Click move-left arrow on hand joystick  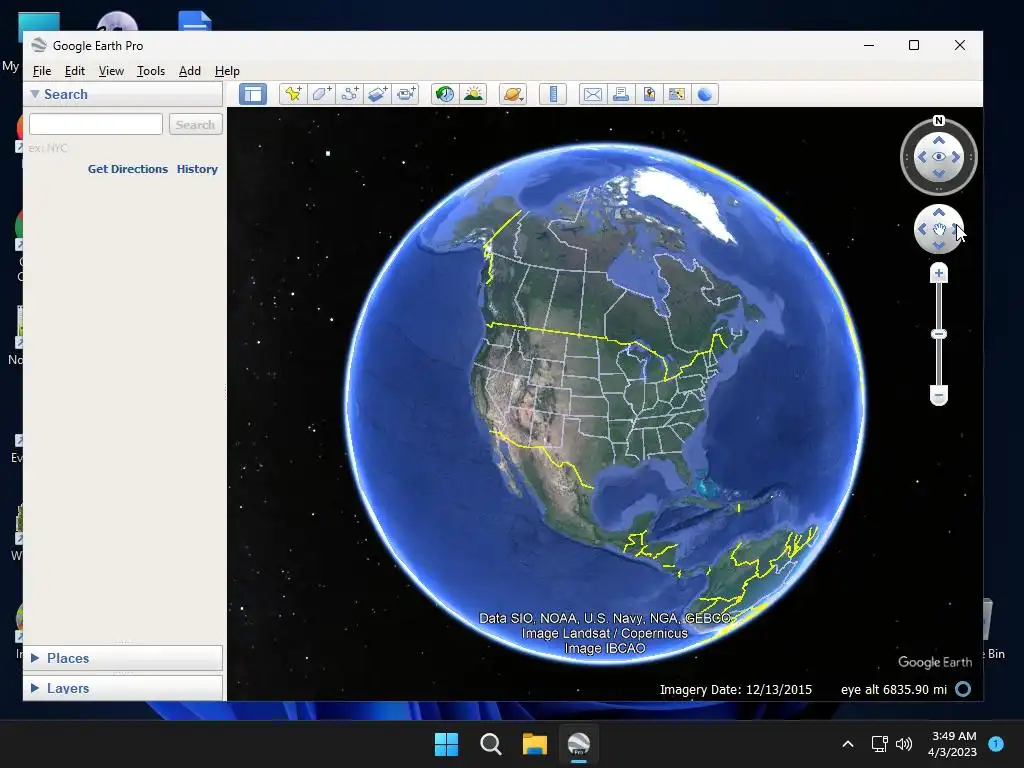922,229
